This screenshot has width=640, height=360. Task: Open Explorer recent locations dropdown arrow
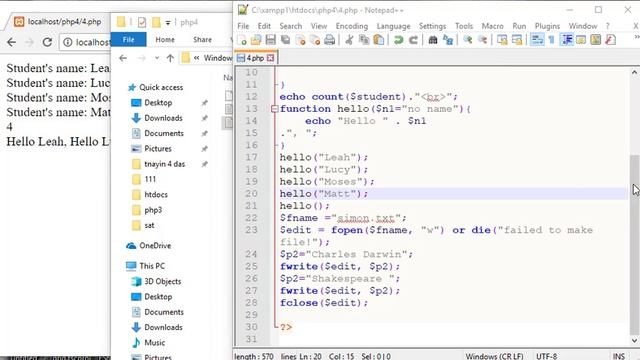click(157, 58)
